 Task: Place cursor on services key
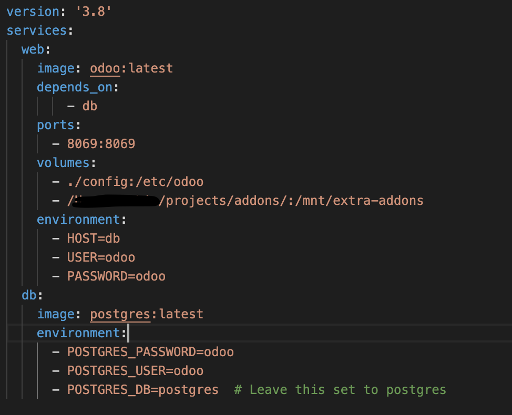point(37,31)
